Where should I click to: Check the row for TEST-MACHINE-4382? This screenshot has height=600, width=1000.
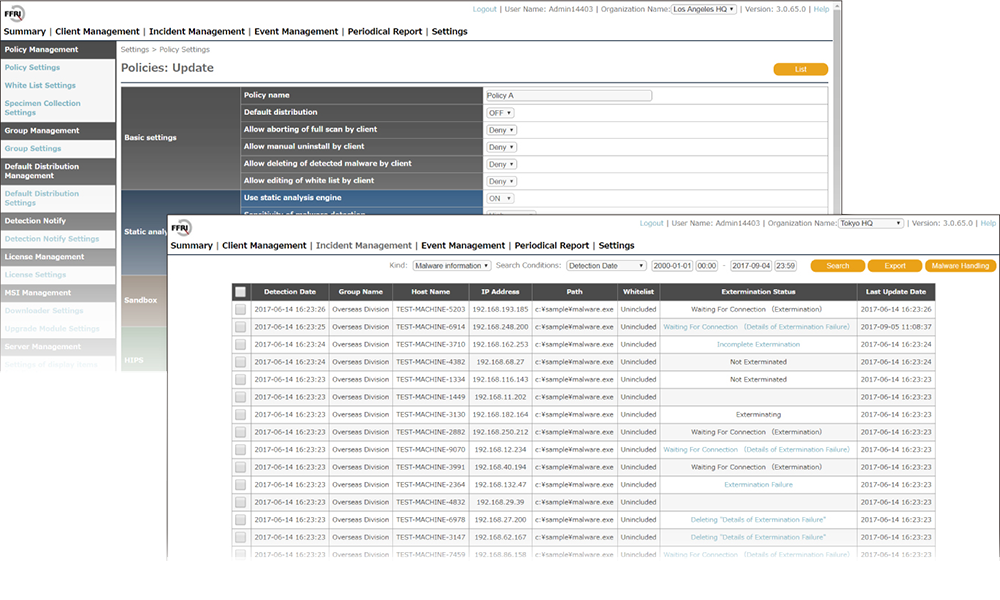click(x=240, y=362)
